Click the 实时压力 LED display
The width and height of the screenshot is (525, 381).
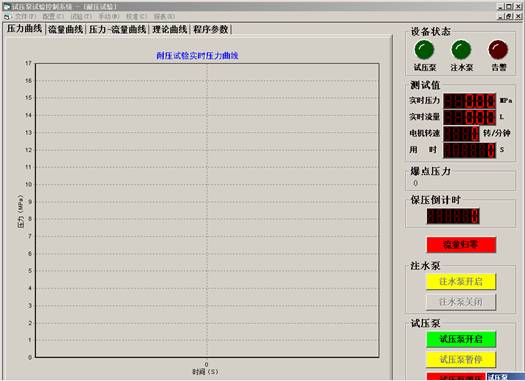click(x=469, y=101)
